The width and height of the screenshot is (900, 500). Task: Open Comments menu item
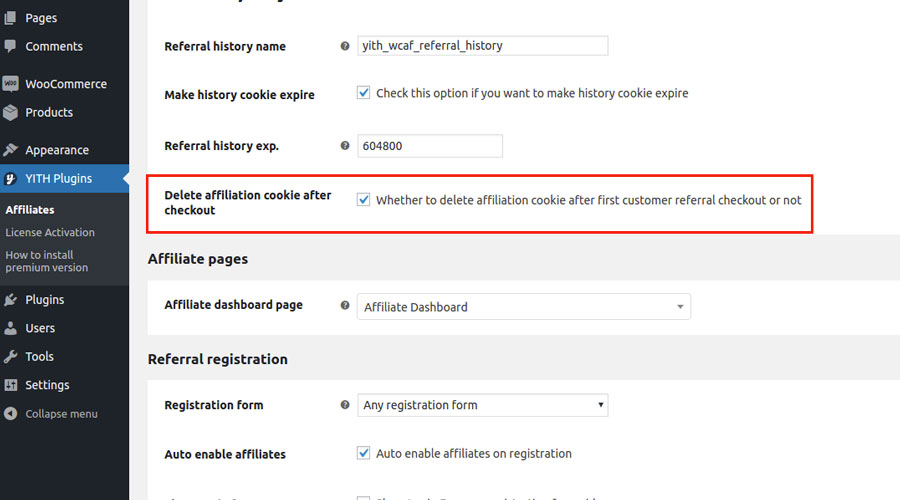click(54, 46)
